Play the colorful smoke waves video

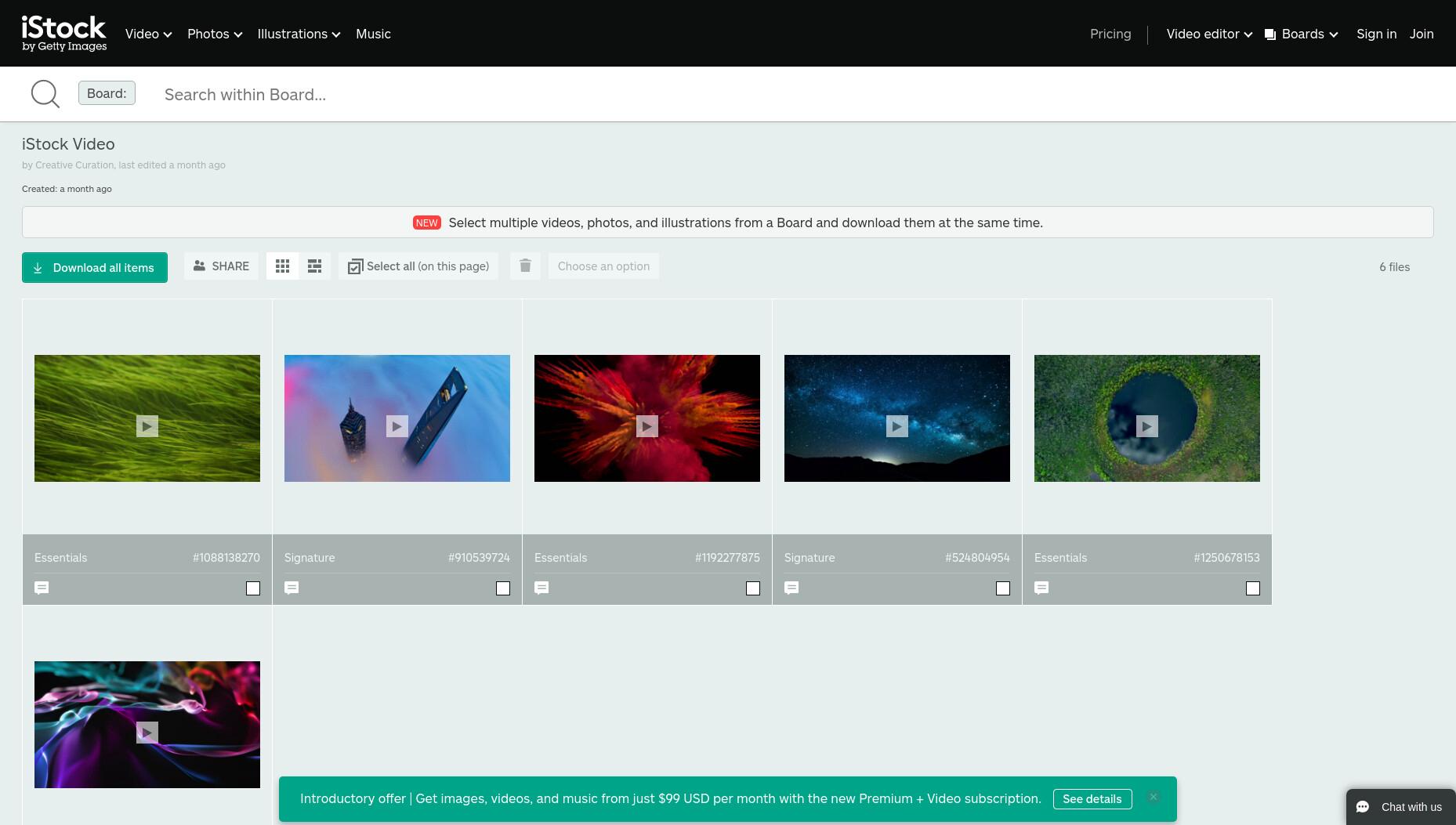[147, 733]
